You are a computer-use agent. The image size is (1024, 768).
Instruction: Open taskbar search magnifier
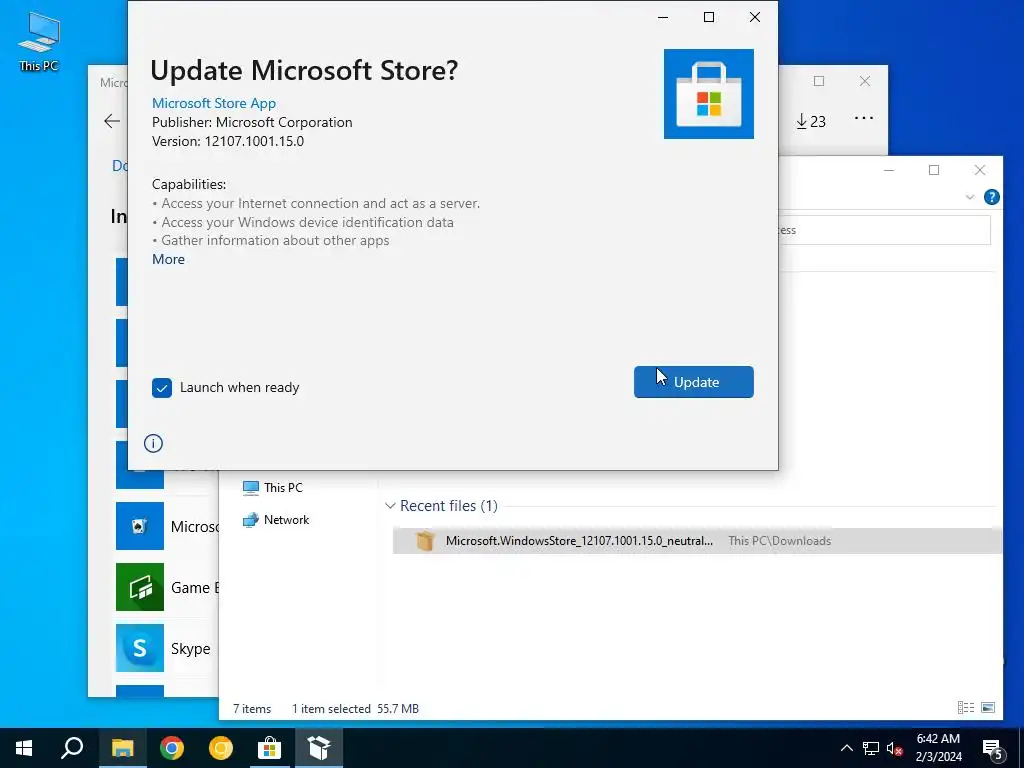(72, 748)
